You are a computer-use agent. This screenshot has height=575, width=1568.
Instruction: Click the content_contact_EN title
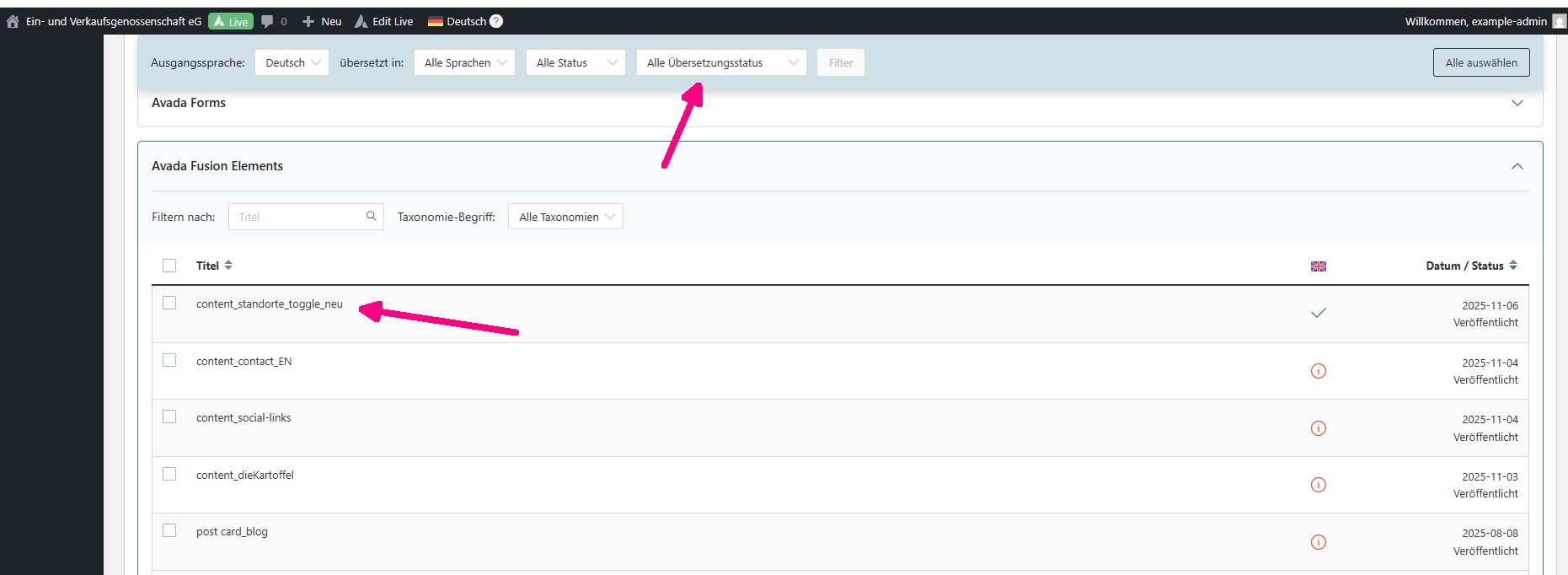point(244,362)
